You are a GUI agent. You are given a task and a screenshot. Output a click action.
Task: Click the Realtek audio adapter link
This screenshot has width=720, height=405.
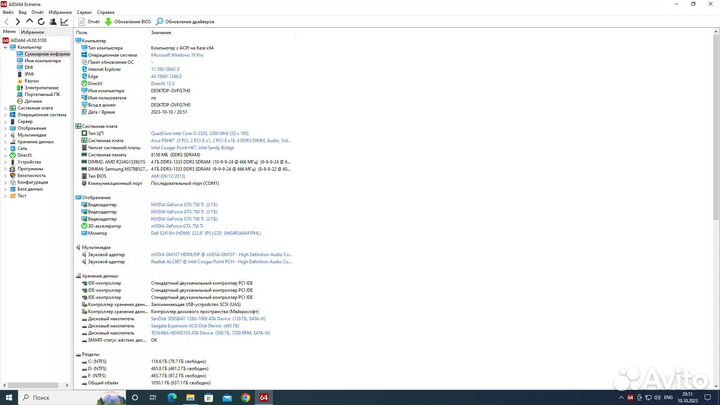[x=221, y=262]
